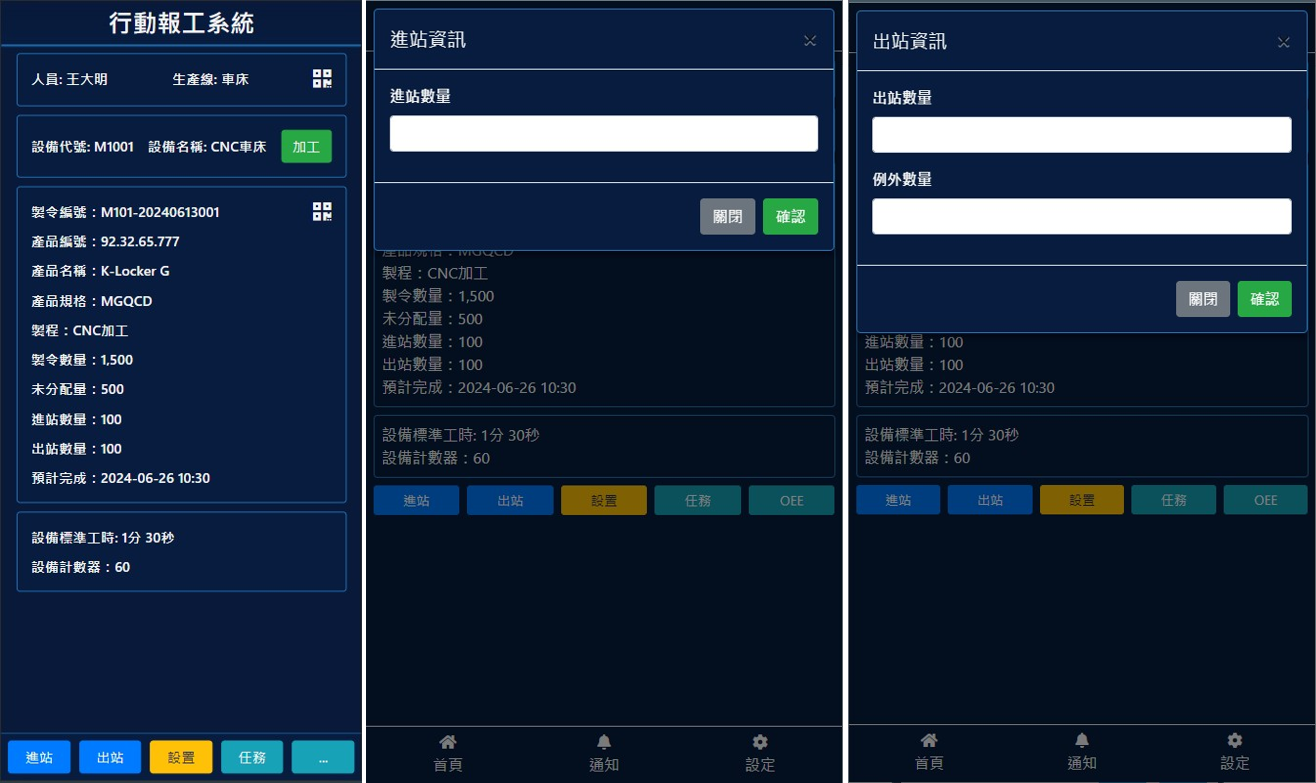Click 製令編號：M101-20240613001 text
Viewport: 1316px width, 783px height.
(126, 212)
